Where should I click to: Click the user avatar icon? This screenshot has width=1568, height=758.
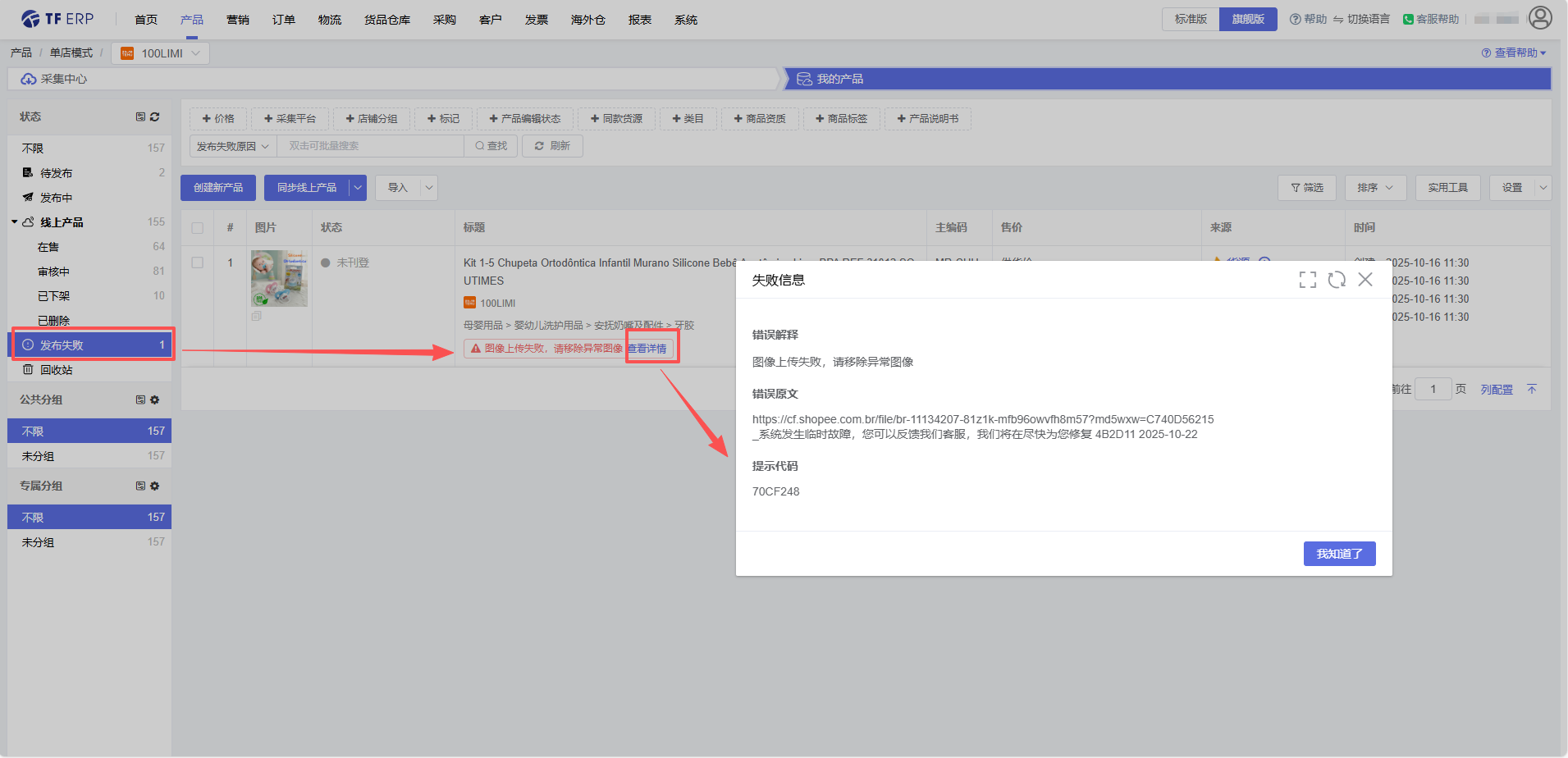[x=1540, y=18]
